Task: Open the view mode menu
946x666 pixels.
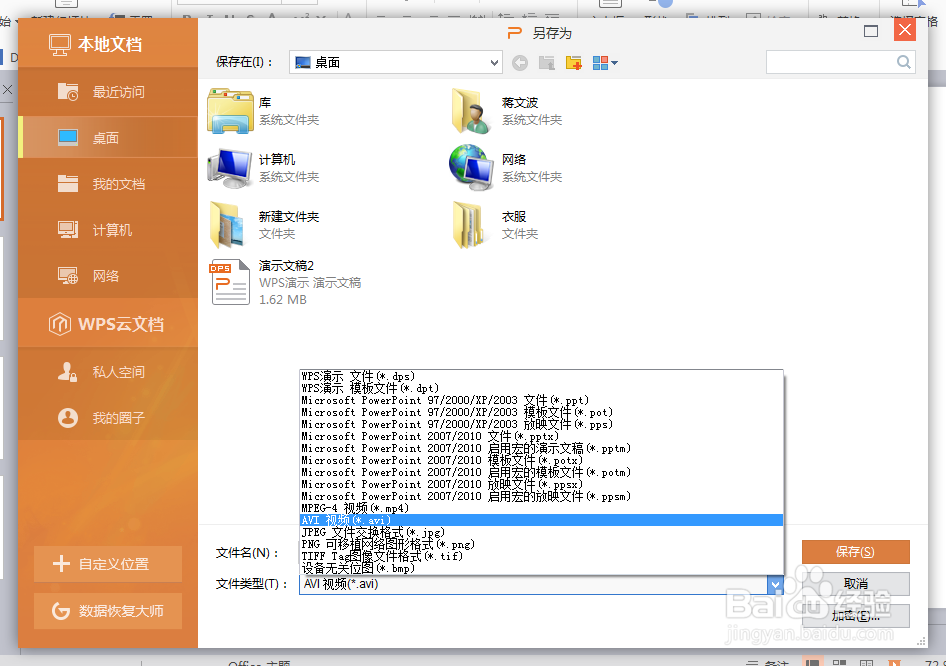Action: click(605, 63)
